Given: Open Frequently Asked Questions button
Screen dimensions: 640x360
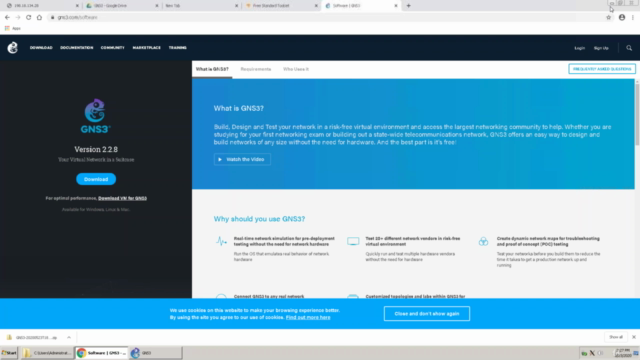Looking at the screenshot, I should click(x=602, y=69).
